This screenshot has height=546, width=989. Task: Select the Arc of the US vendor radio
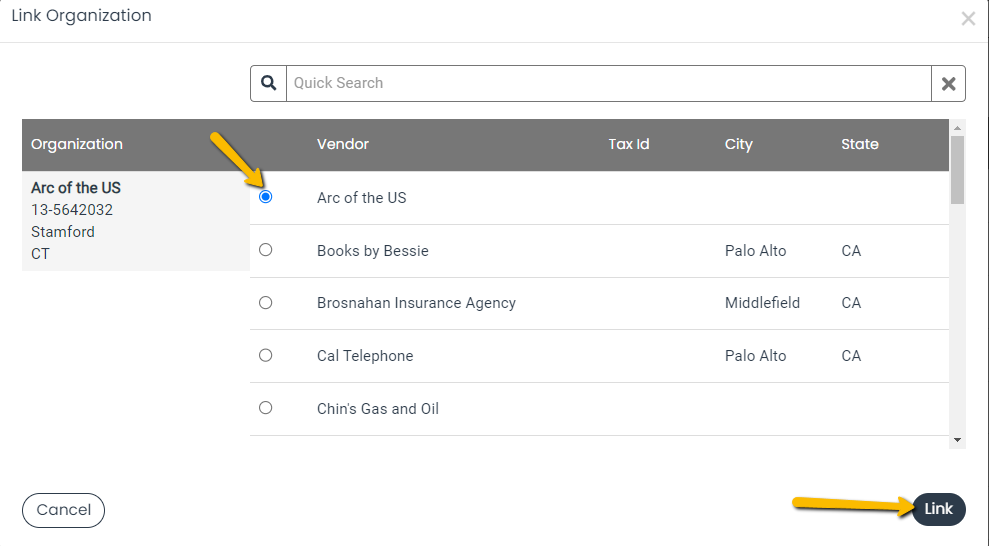pos(266,197)
